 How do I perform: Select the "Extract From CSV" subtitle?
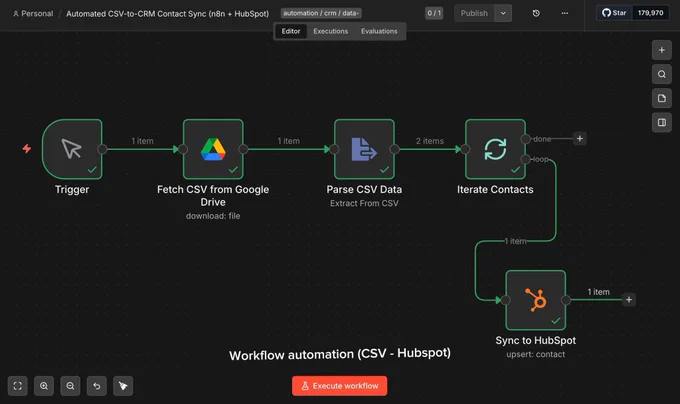tap(364, 203)
